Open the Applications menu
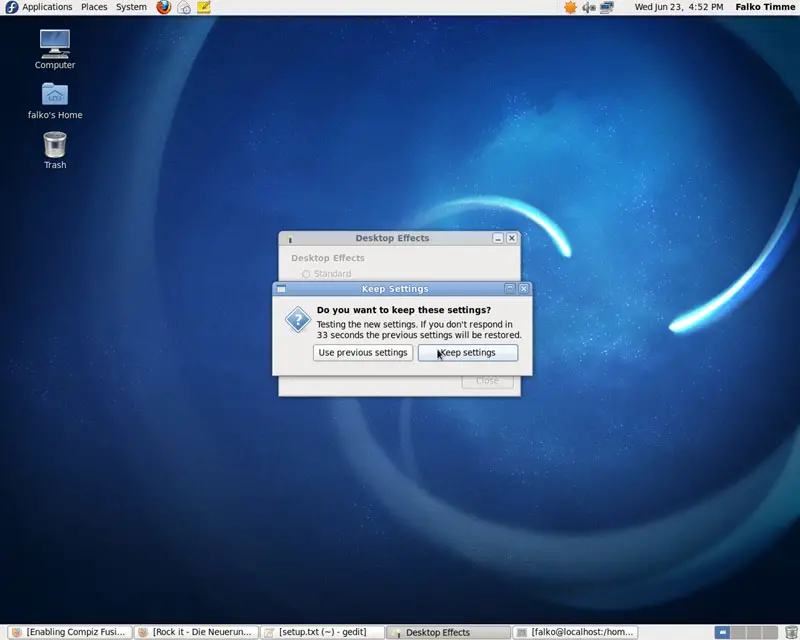 coord(47,7)
